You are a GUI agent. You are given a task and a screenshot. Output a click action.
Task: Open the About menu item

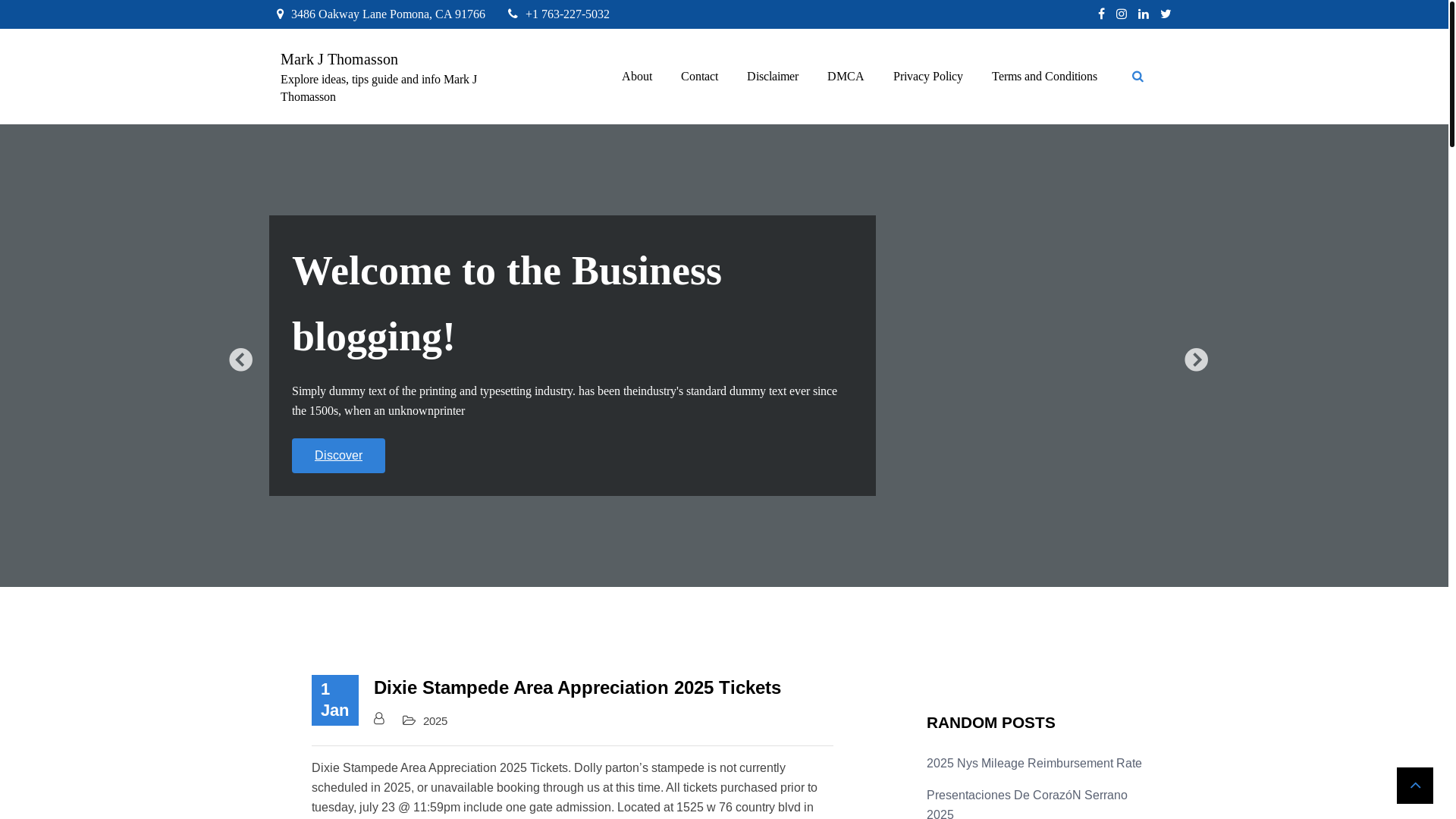[x=637, y=77]
